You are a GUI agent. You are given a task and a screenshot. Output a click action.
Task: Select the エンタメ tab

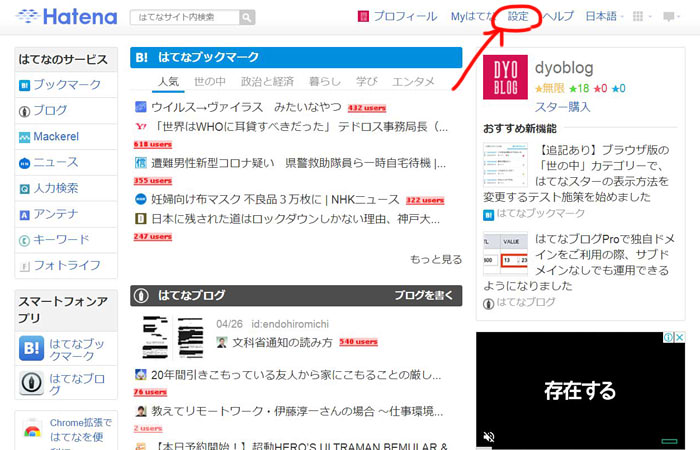pyautogui.click(x=413, y=82)
